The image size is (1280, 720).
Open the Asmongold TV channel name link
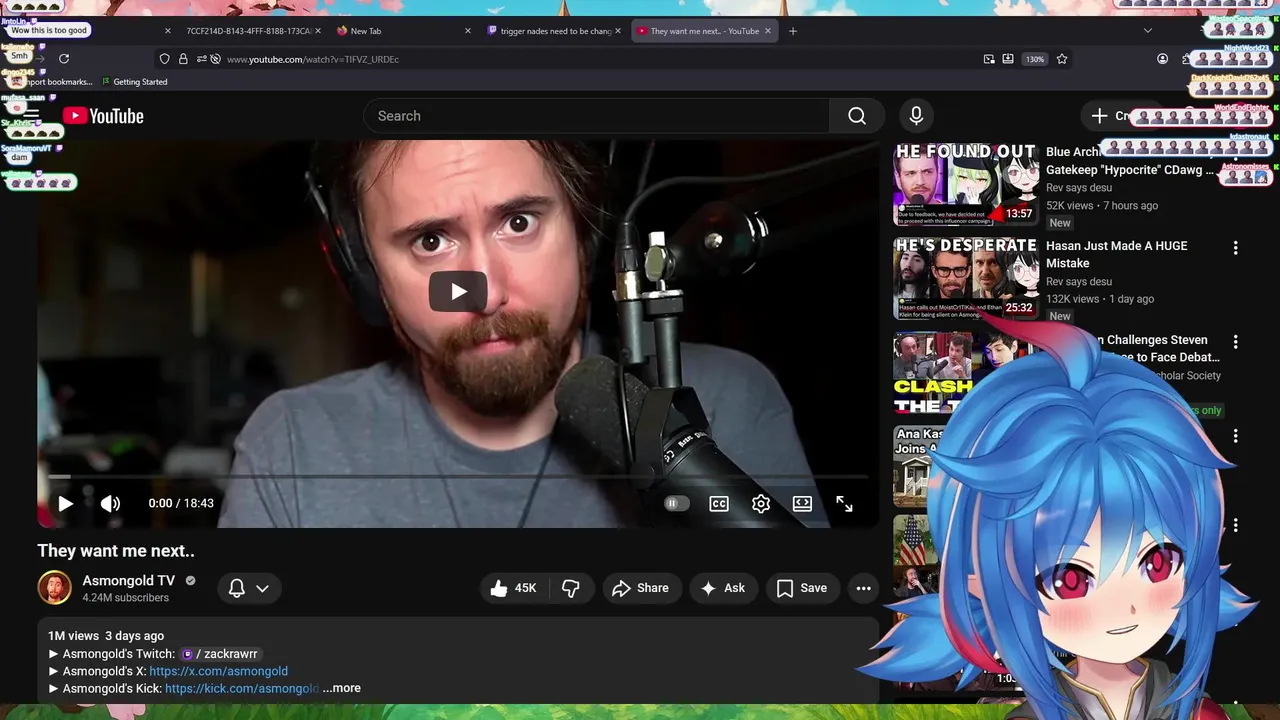(129, 580)
